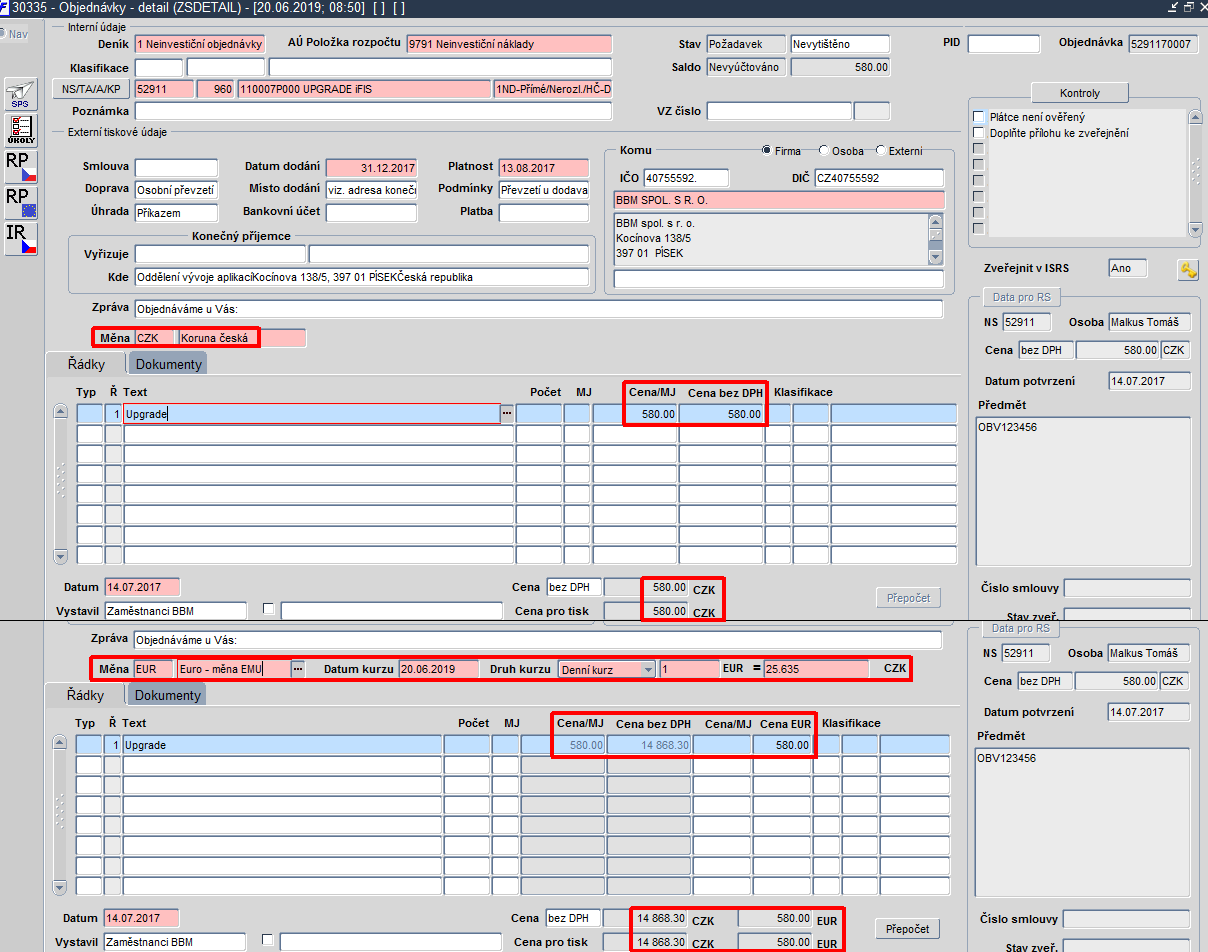Click the Bankovní účet field

pyautogui.click(x=371, y=212)
